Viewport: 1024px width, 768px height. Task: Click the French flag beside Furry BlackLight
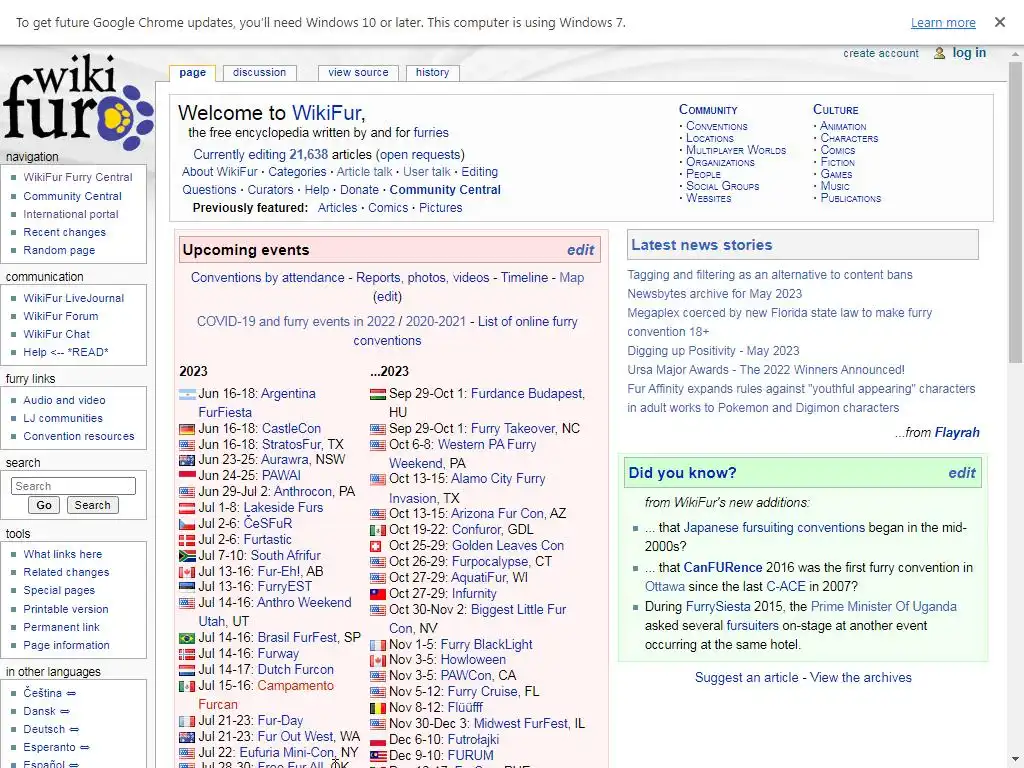(377, 645)
